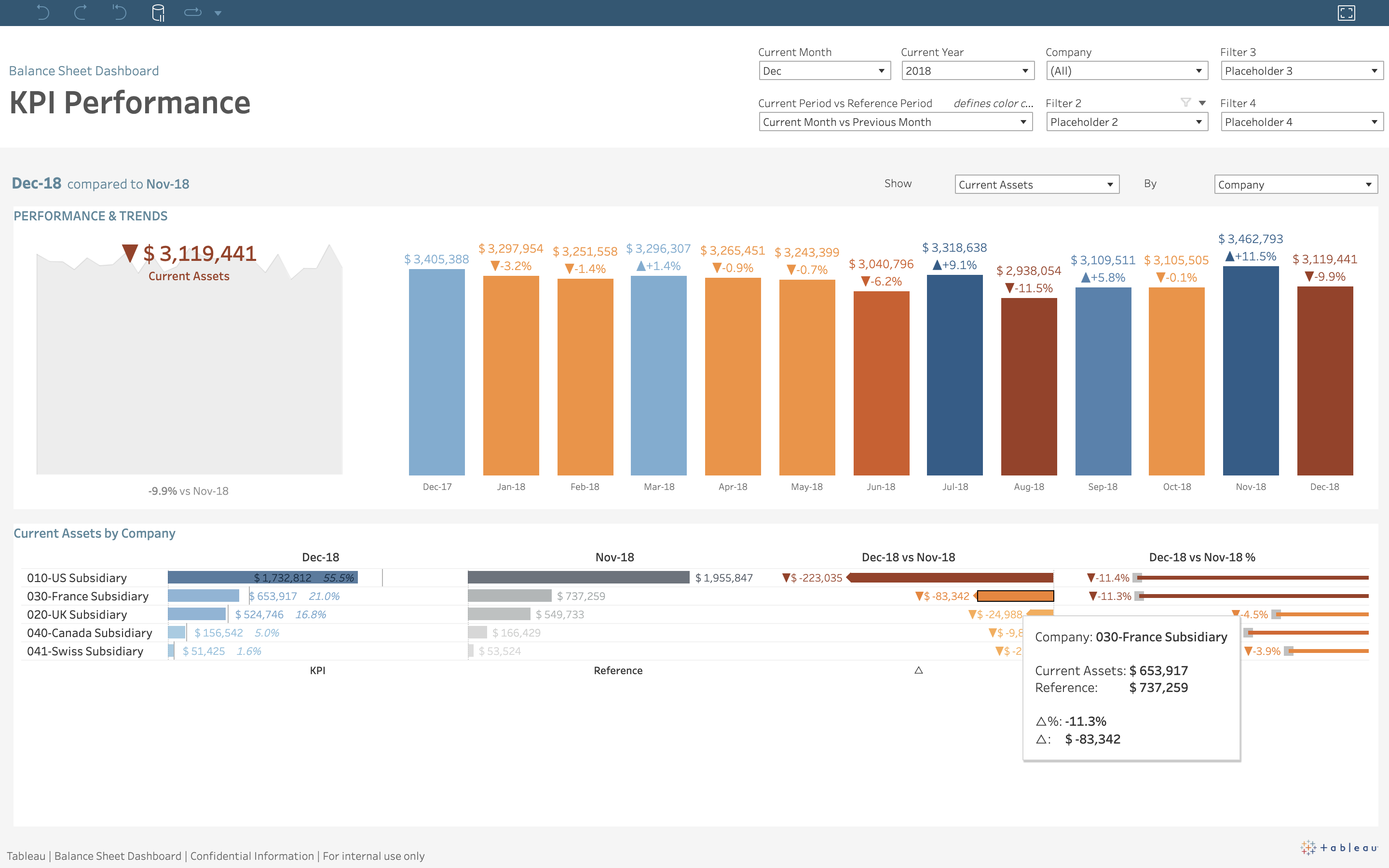Click the Revert icon in toolbar
The width and height of the screenshot is (1389, 868).
(119, 13)
